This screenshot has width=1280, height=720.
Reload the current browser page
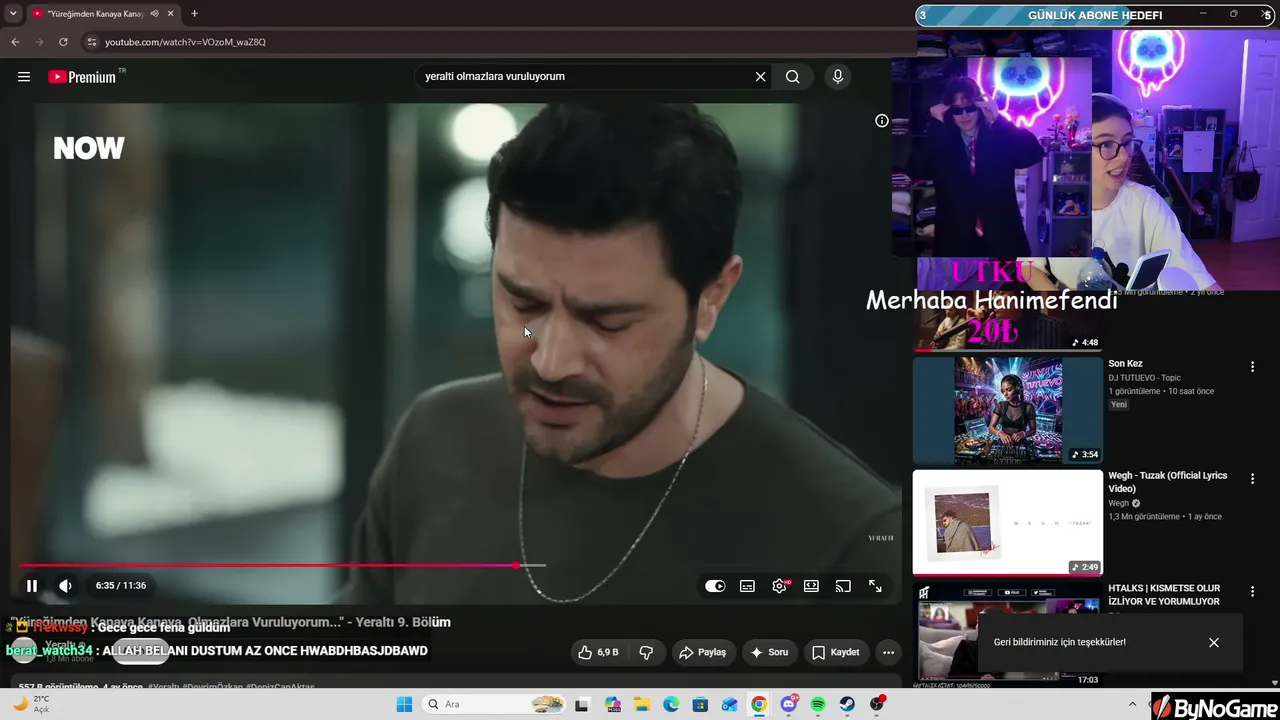click(x=63, y=42)
